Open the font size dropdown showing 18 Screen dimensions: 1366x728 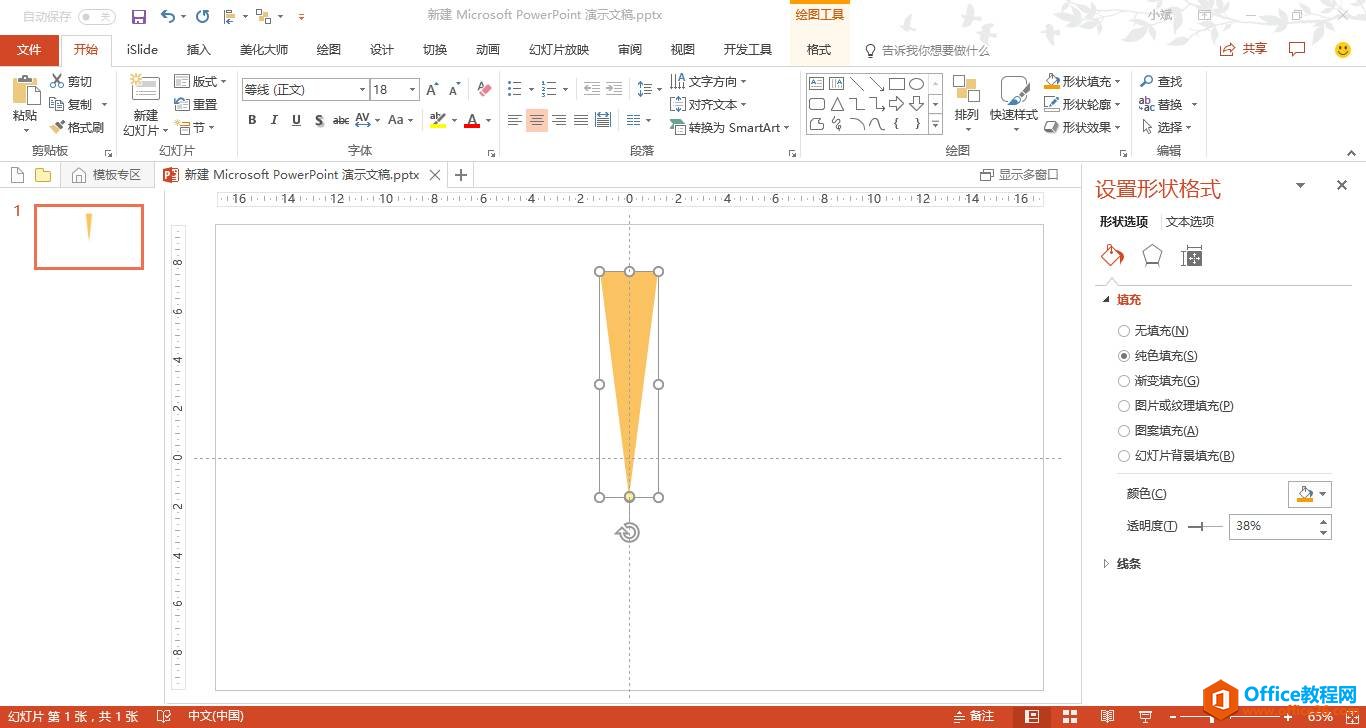[412, 90]
